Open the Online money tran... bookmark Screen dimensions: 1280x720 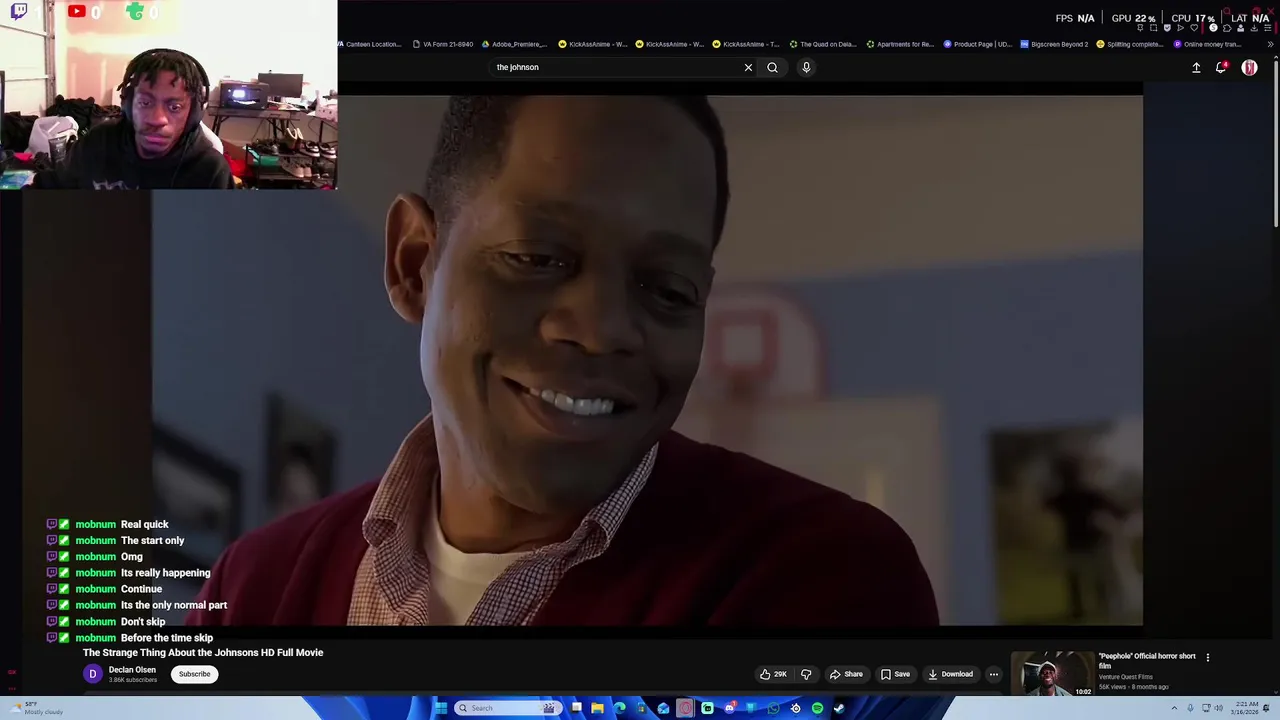(1207, 44)
